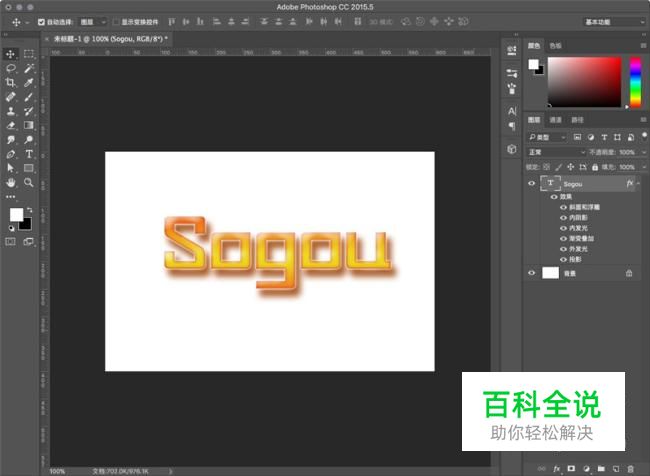650x476 pixels.
Task: Open the layer filter 类型 dropdown
Action: [546, 137]
